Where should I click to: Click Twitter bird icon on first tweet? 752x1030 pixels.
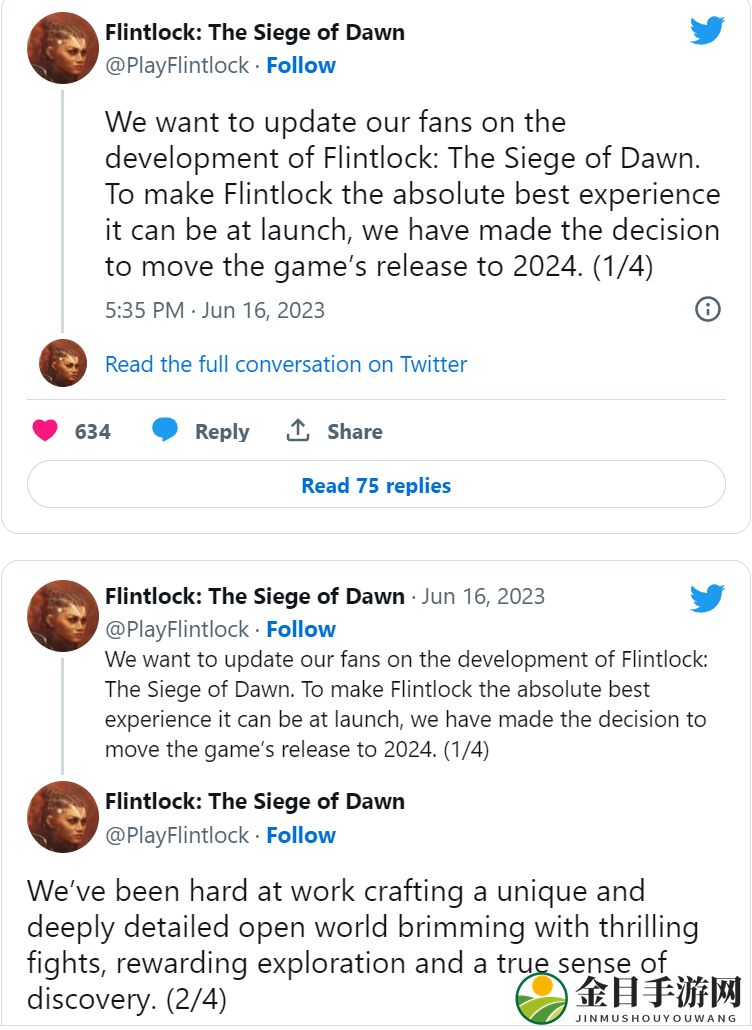[x=707, y=31]
